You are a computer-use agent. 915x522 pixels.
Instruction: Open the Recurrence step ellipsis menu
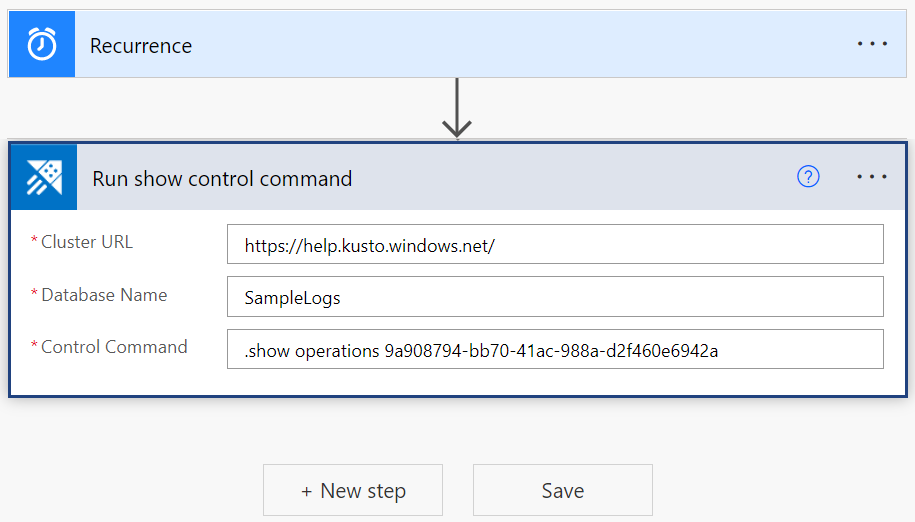872,44
